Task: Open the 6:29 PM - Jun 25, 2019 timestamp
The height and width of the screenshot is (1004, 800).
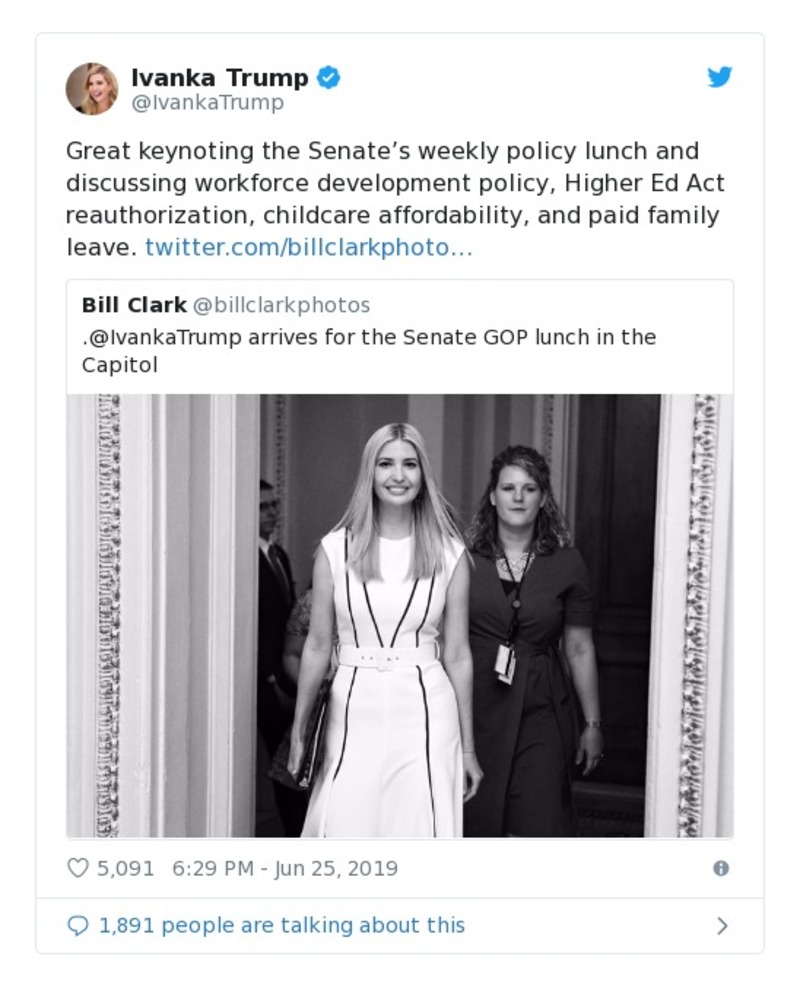Action: (285, 868)
